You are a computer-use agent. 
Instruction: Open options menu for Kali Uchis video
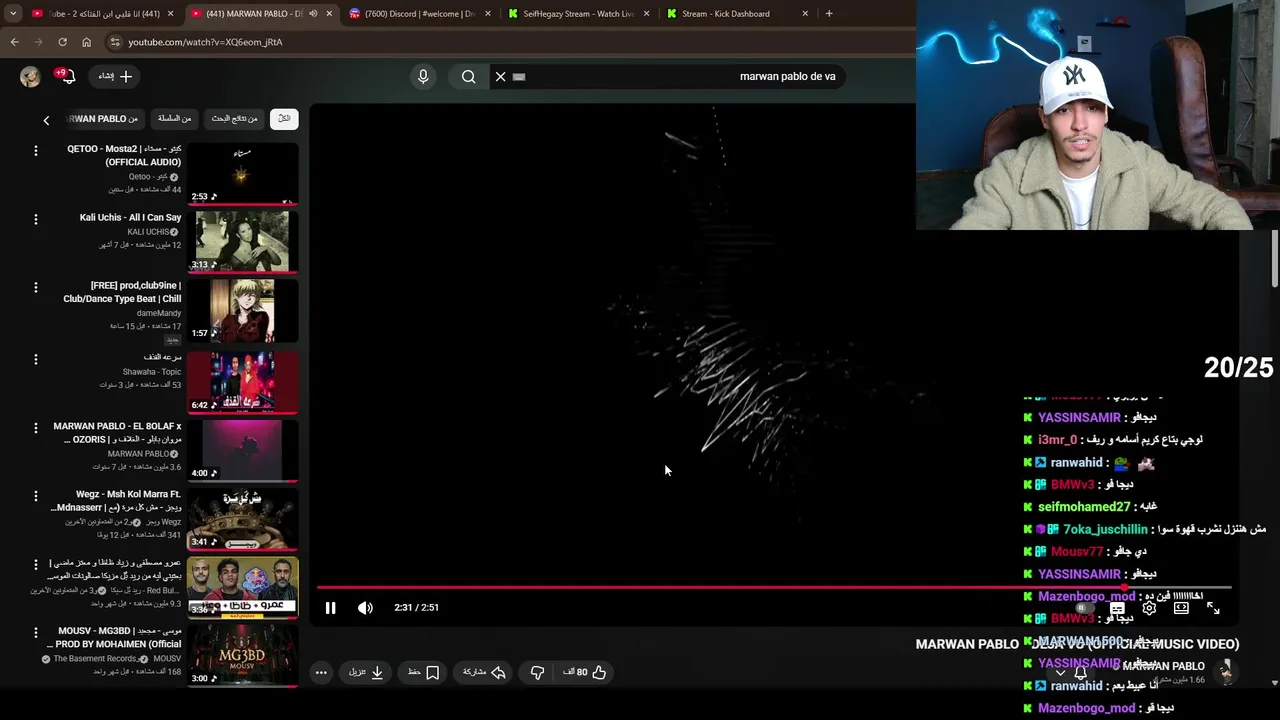coord(35,219)
